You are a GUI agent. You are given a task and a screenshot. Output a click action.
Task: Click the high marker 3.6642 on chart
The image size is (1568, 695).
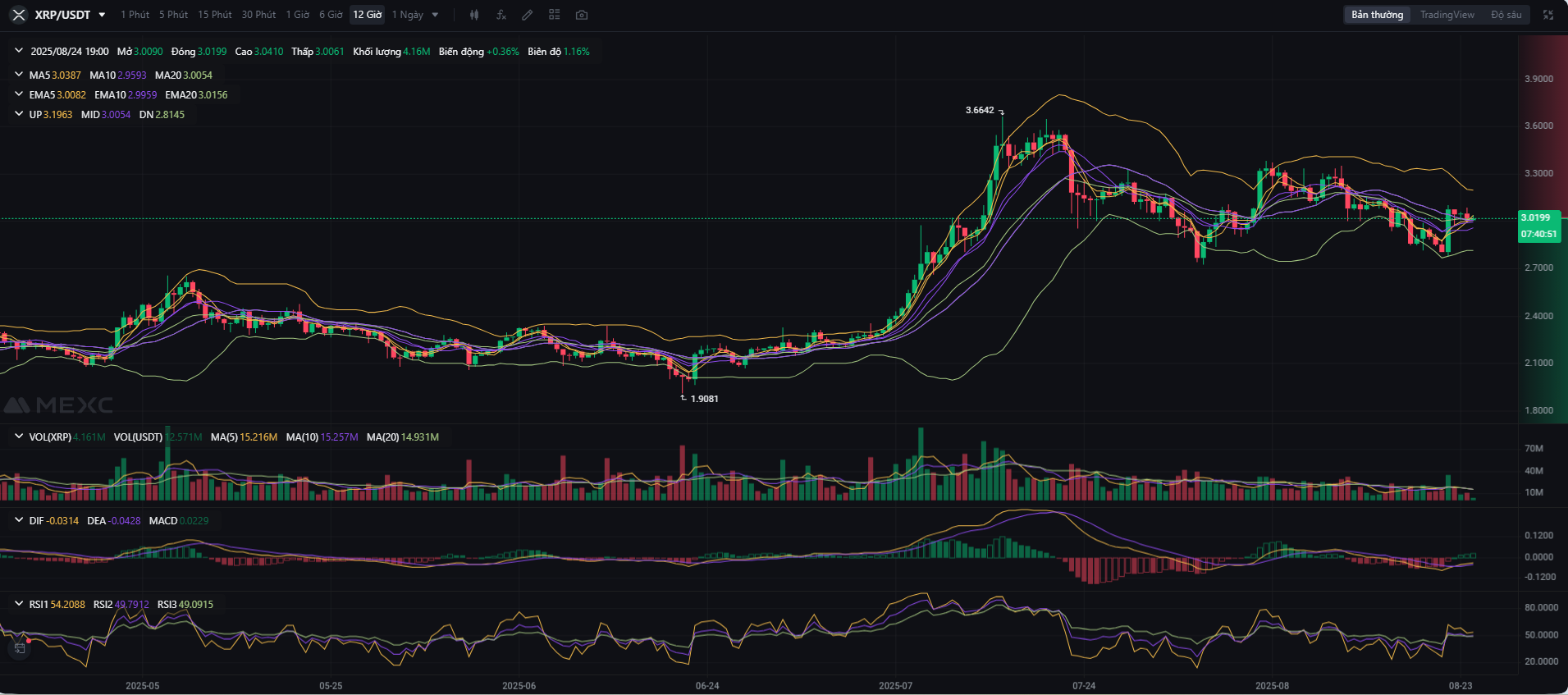pos(980,110)
